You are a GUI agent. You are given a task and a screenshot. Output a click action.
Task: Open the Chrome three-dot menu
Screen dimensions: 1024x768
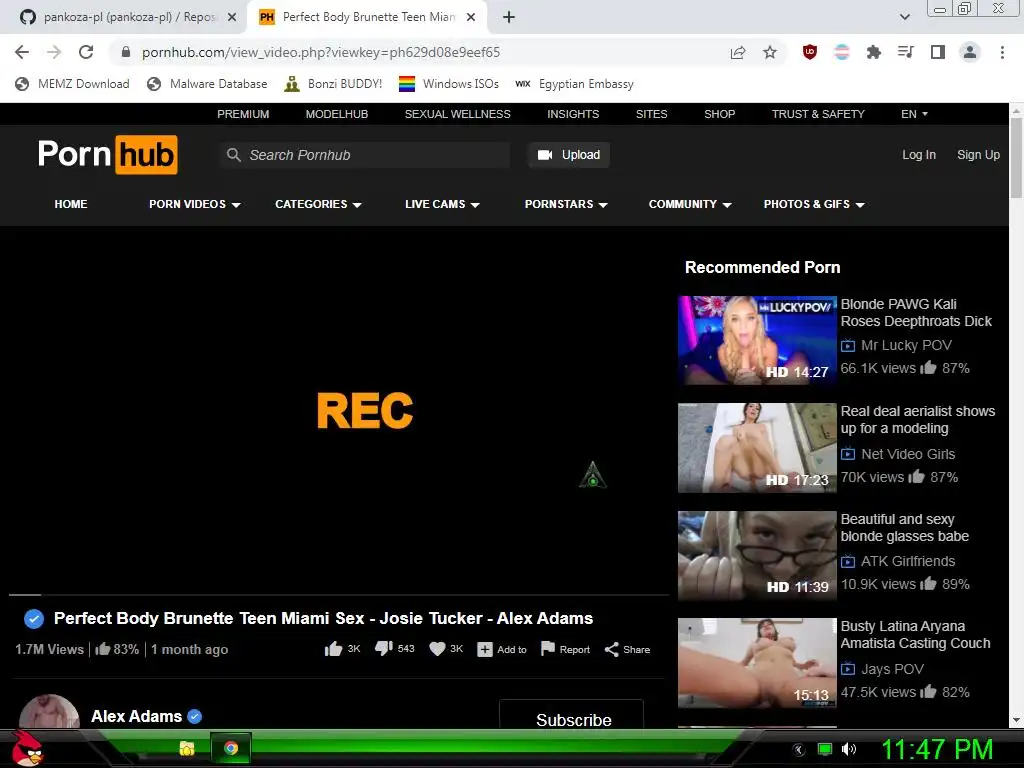pos(1002,52)
